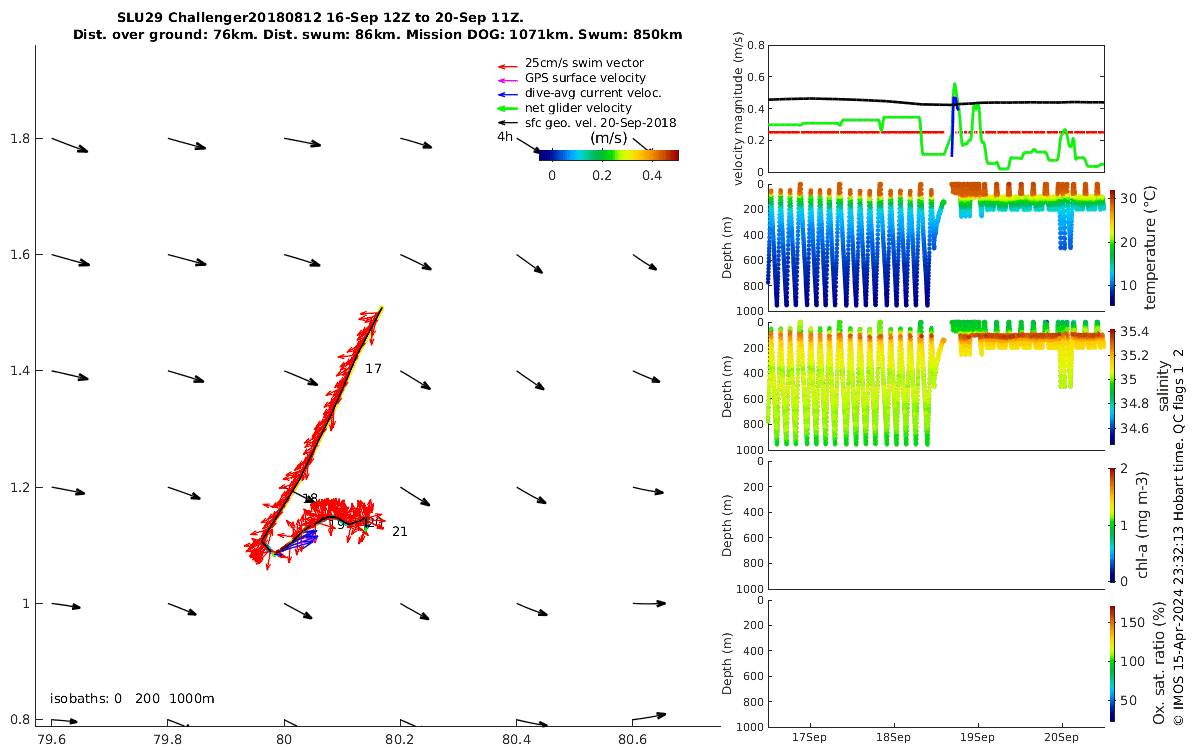Click the "19Sep" date tick

(x=977, y=738)
